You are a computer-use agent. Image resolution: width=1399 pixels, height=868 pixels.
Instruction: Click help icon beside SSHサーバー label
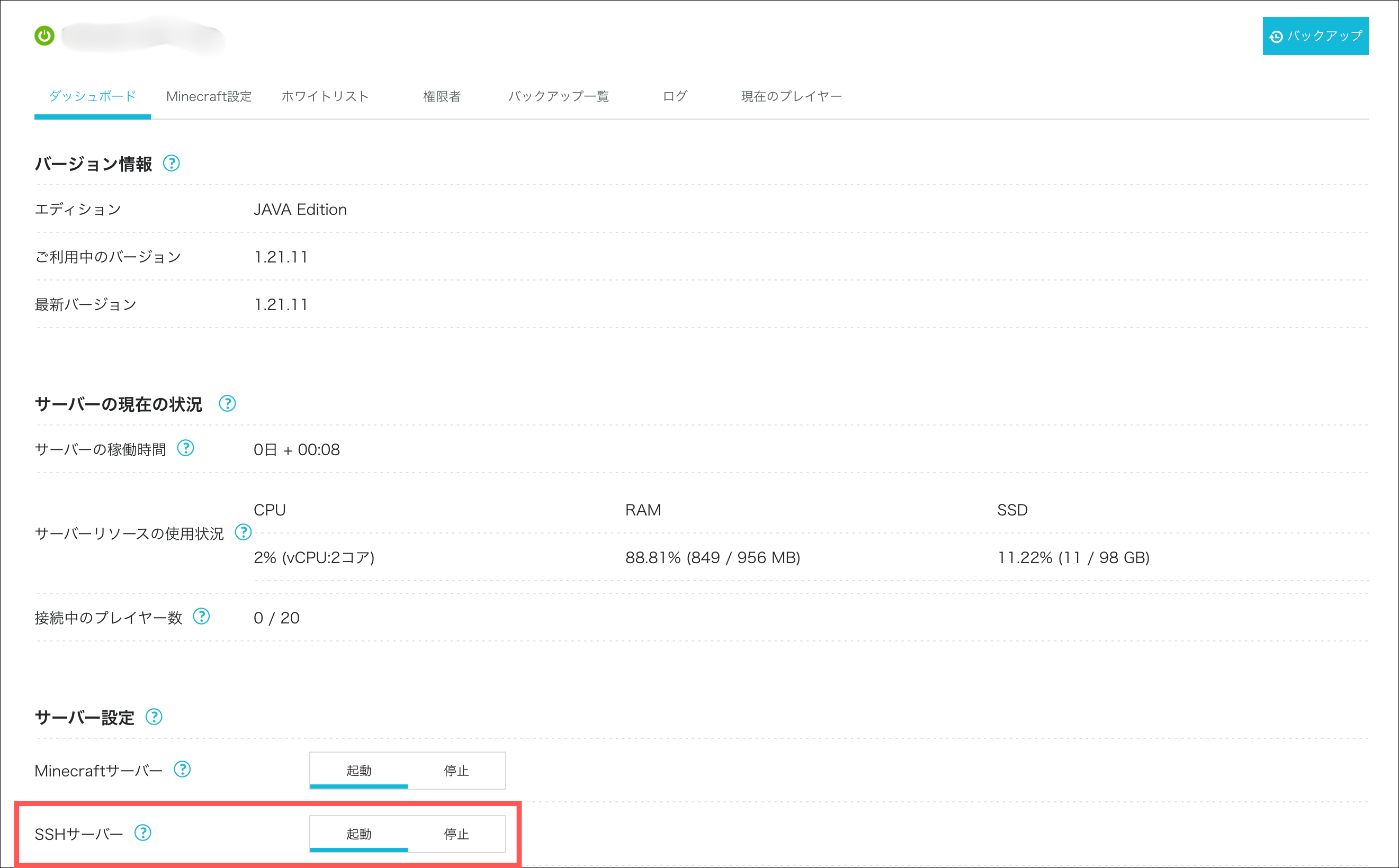point(142,833)
